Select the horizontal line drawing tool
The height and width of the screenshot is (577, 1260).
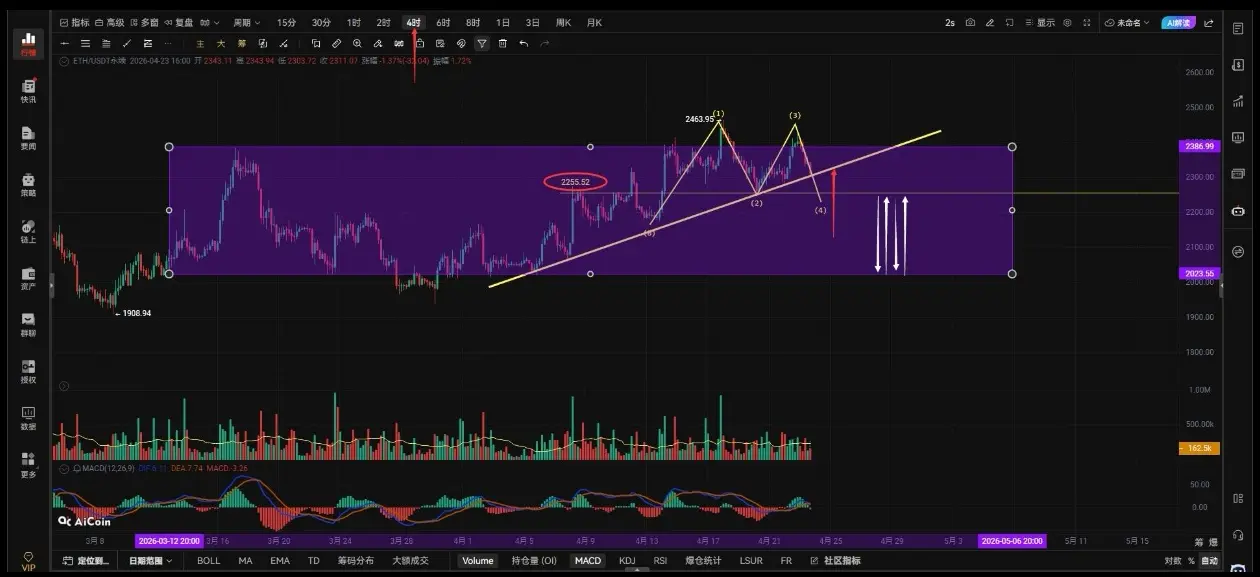[65, 43]
